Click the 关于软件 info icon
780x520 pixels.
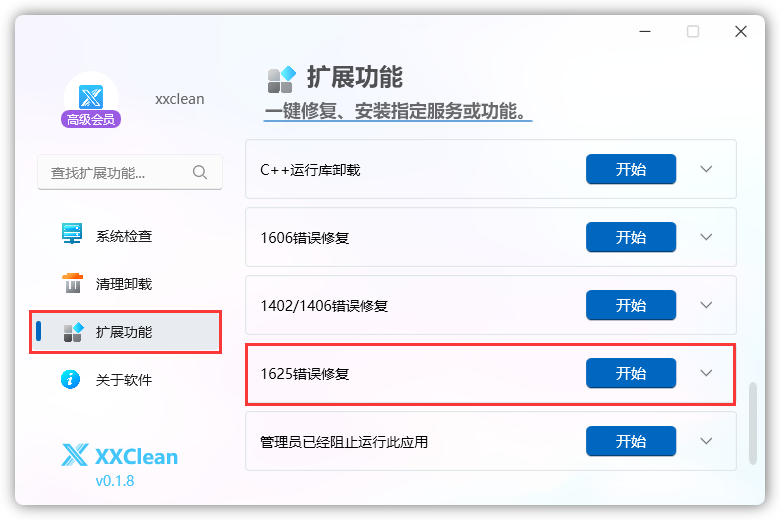(x=72, y=380)
